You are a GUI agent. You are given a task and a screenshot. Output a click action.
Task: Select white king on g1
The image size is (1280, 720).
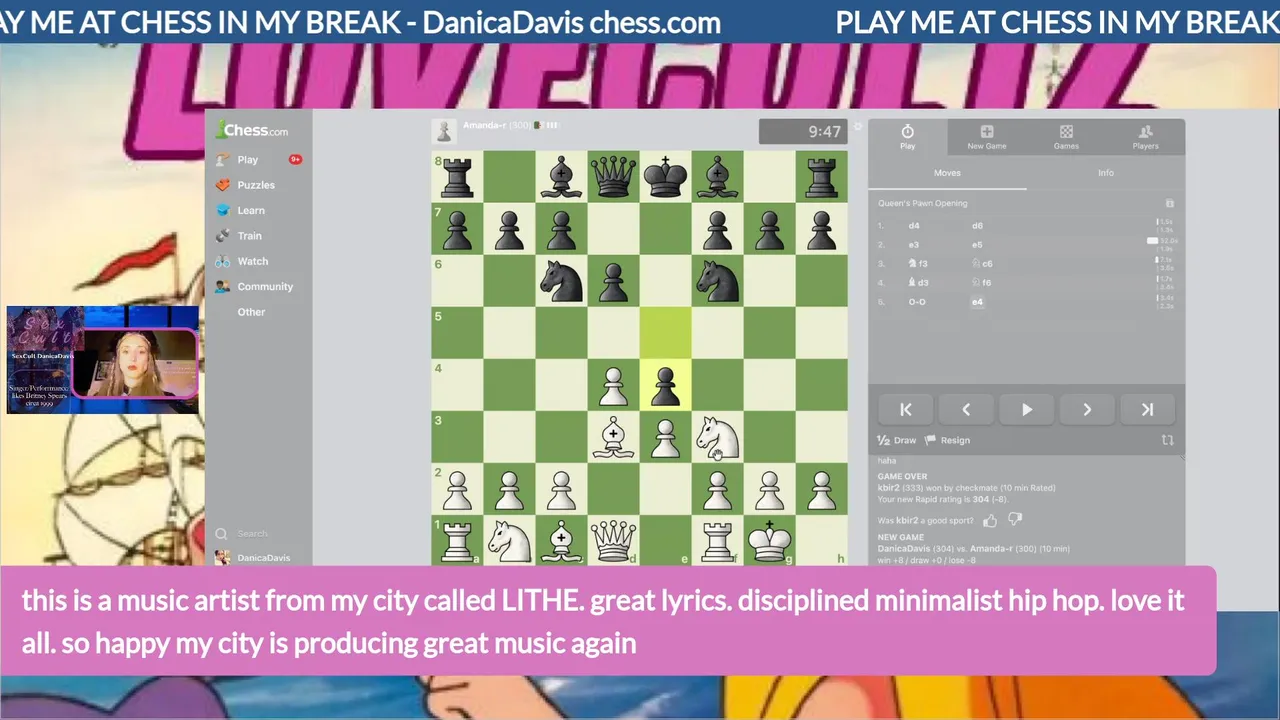pyautogui.click(x=769, y=541)
